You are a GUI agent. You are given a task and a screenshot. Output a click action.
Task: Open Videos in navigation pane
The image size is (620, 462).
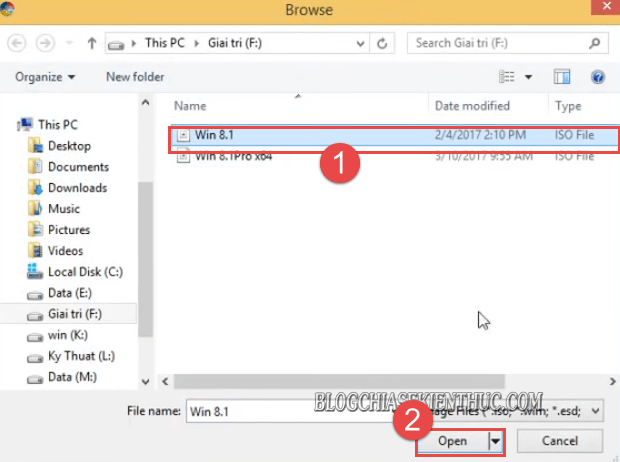point(65,251)
